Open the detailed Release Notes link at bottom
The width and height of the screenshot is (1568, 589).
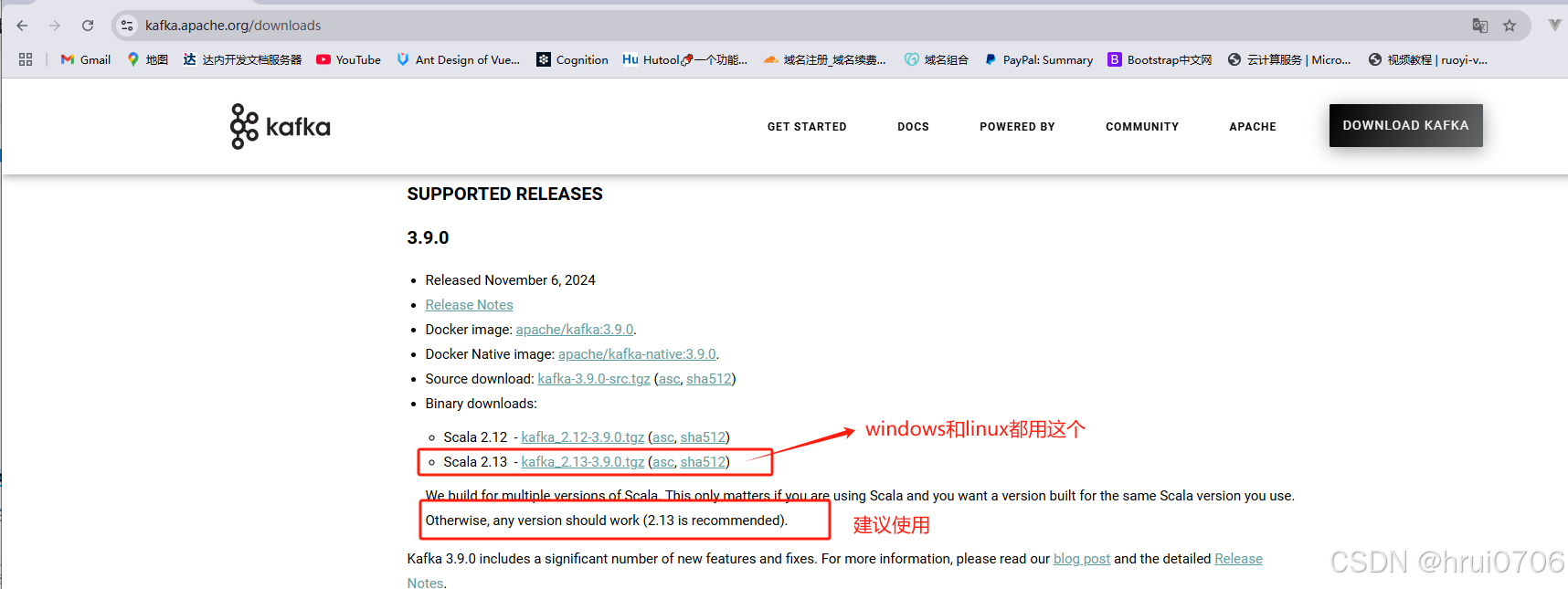pos(1238,559)
